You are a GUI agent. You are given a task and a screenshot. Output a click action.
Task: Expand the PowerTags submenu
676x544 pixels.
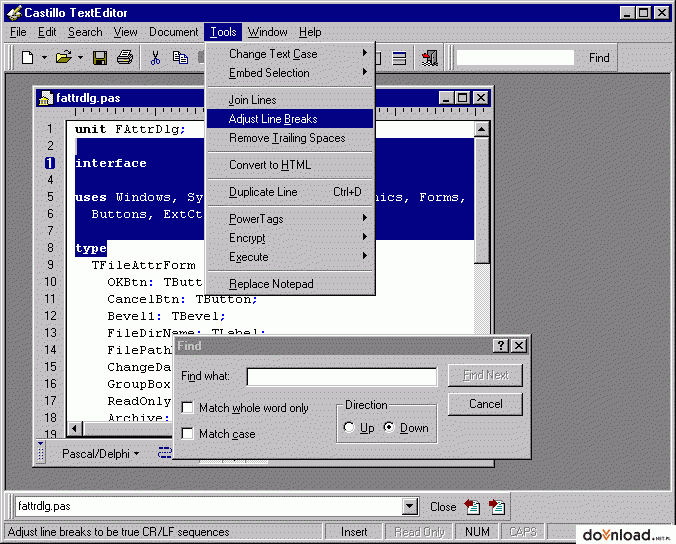point(291,219)
